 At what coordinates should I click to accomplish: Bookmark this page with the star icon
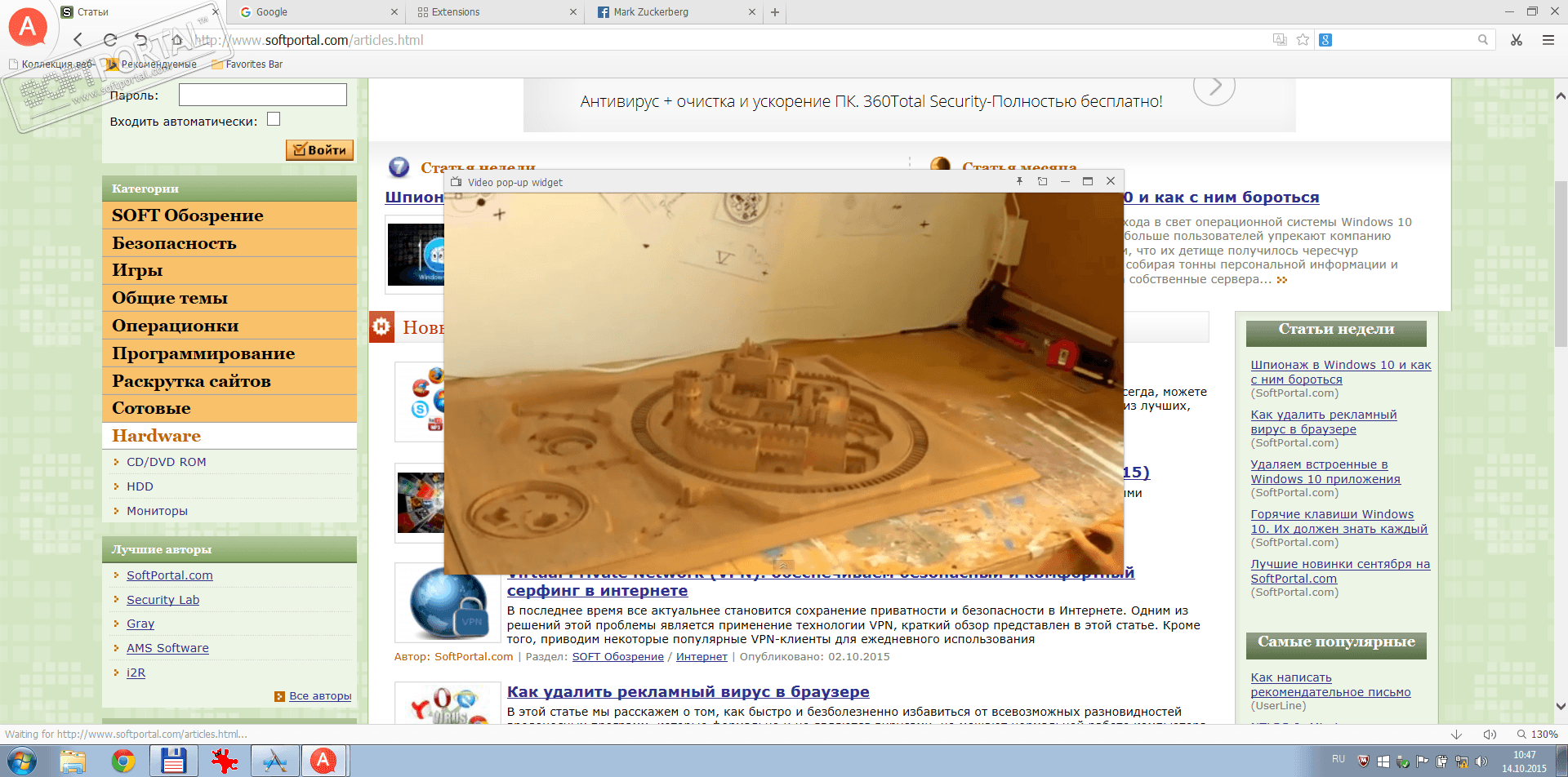[x=1303, y=39]
